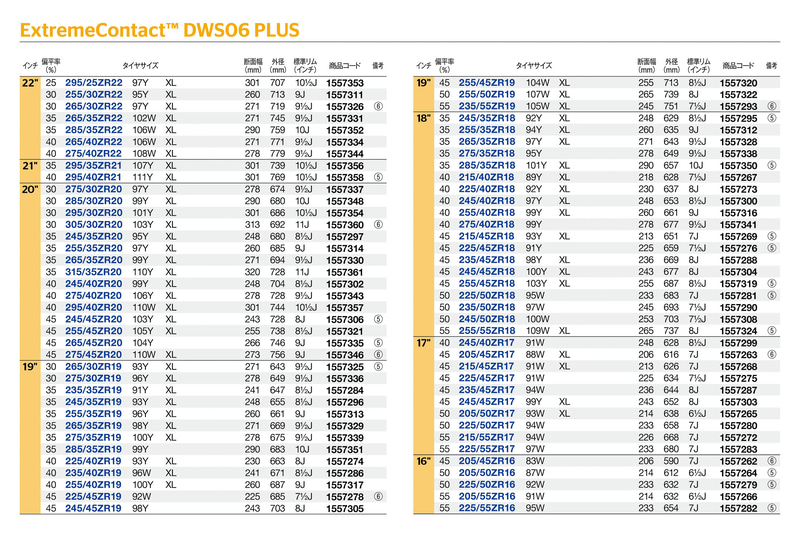
Task: Click tire size 235/55ZR19
Action: (x=487, y=106)
